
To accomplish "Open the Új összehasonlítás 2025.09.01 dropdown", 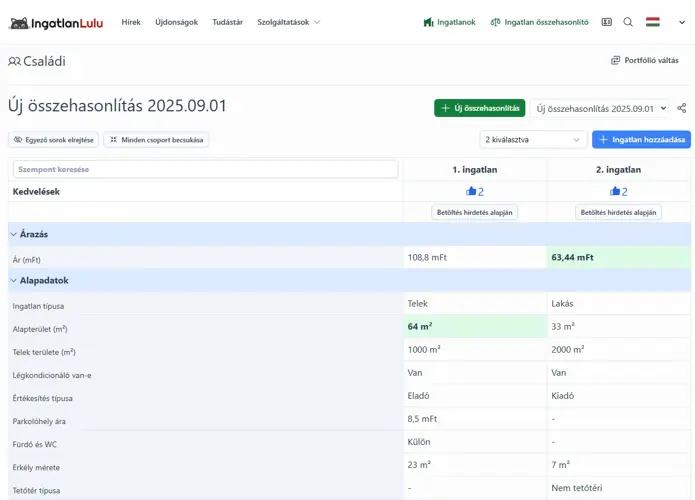I will (x=600, y=108).
